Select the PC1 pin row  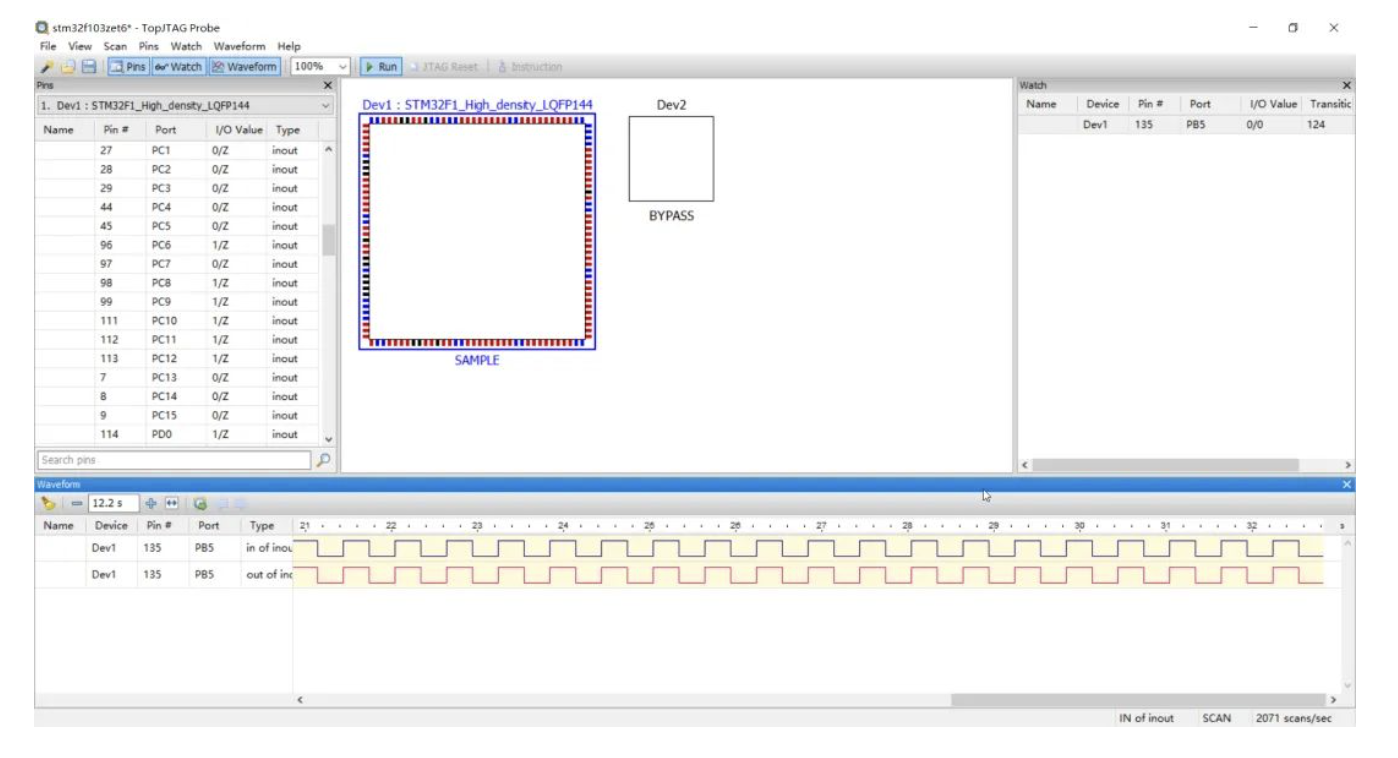tap(178, 150)
